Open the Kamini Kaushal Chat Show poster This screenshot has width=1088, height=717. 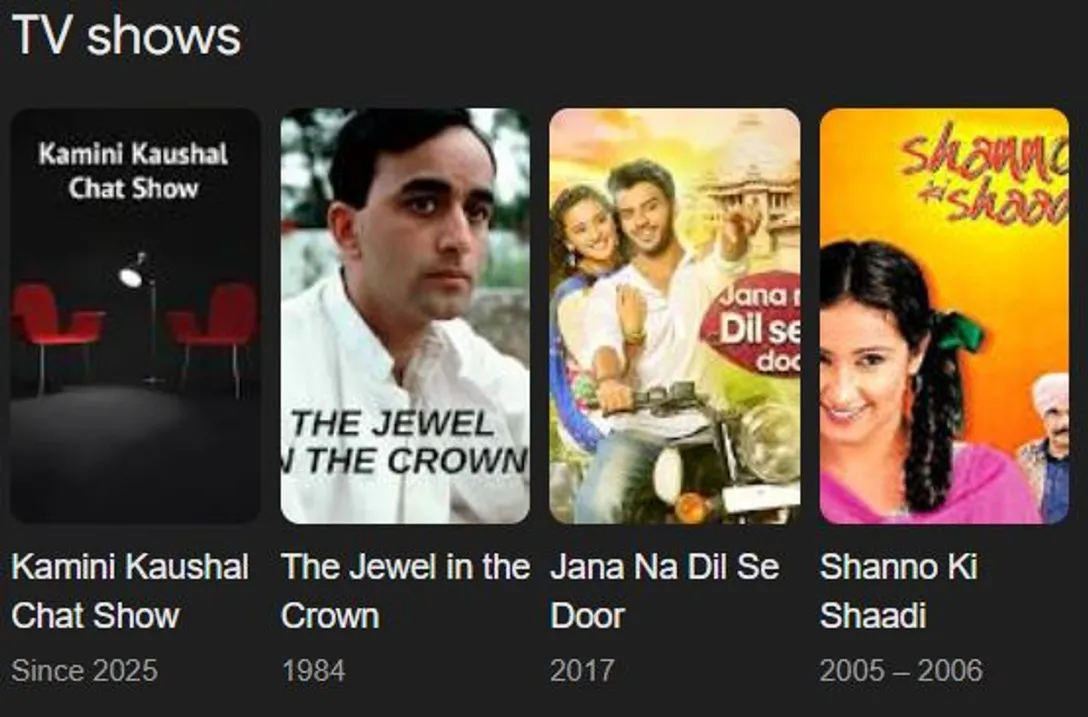(135, 316)
